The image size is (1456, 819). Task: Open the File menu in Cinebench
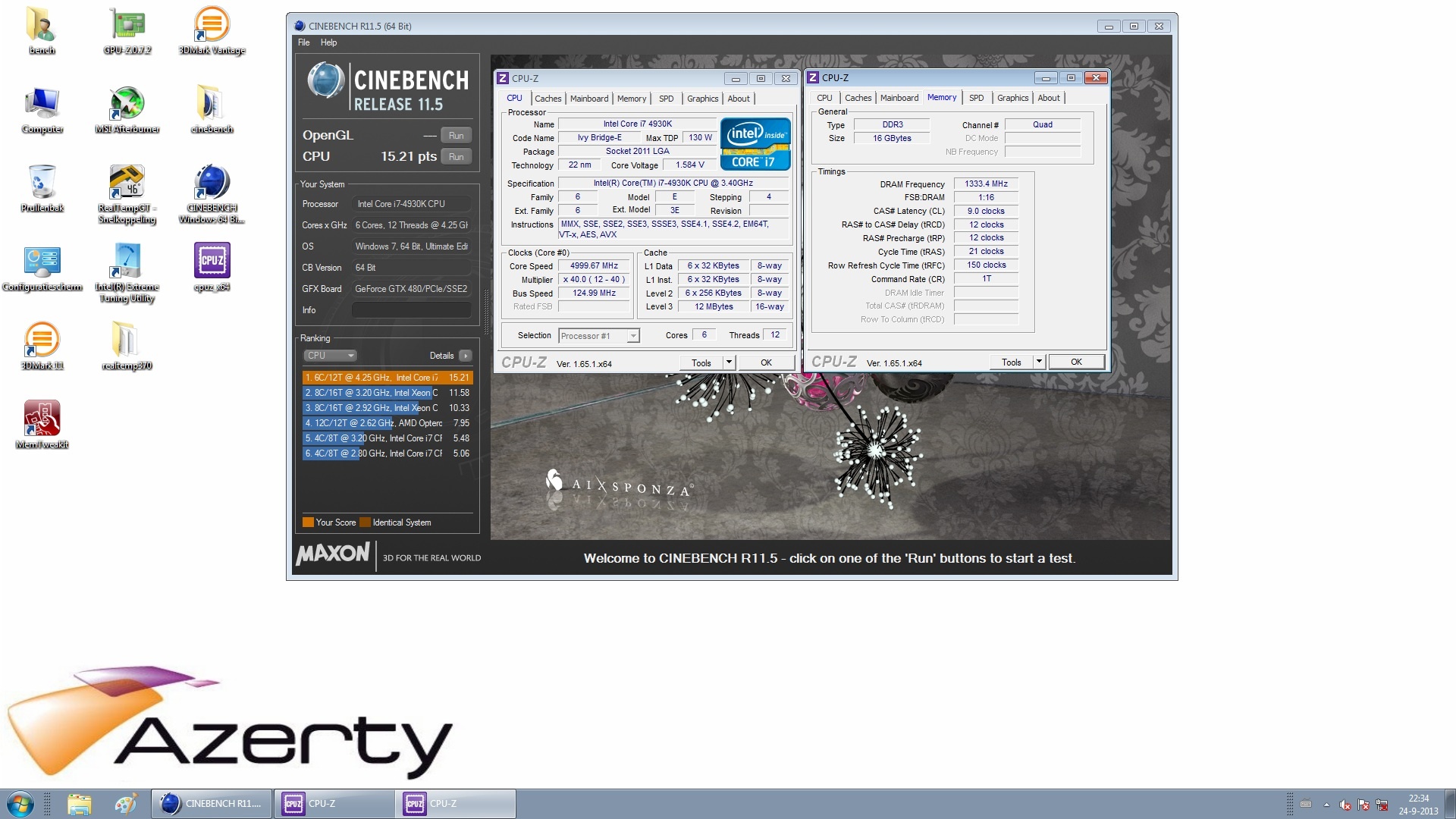(303, 42)
